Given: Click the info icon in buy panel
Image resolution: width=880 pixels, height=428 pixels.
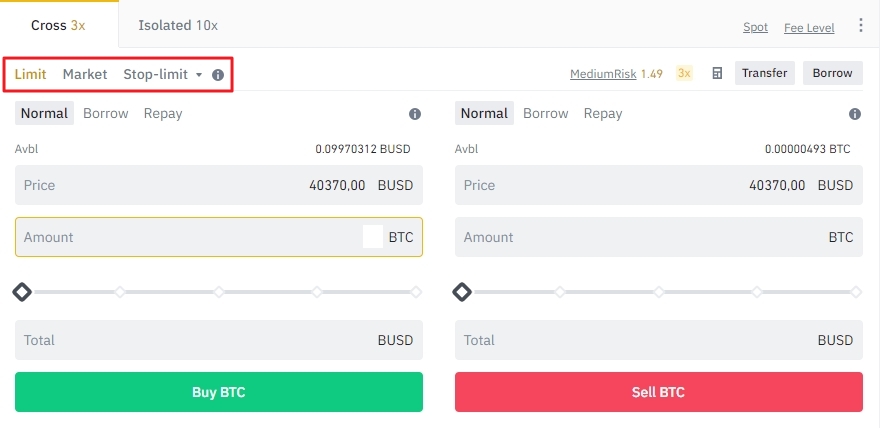Looking at the screenshot, I should click(415, 114).
